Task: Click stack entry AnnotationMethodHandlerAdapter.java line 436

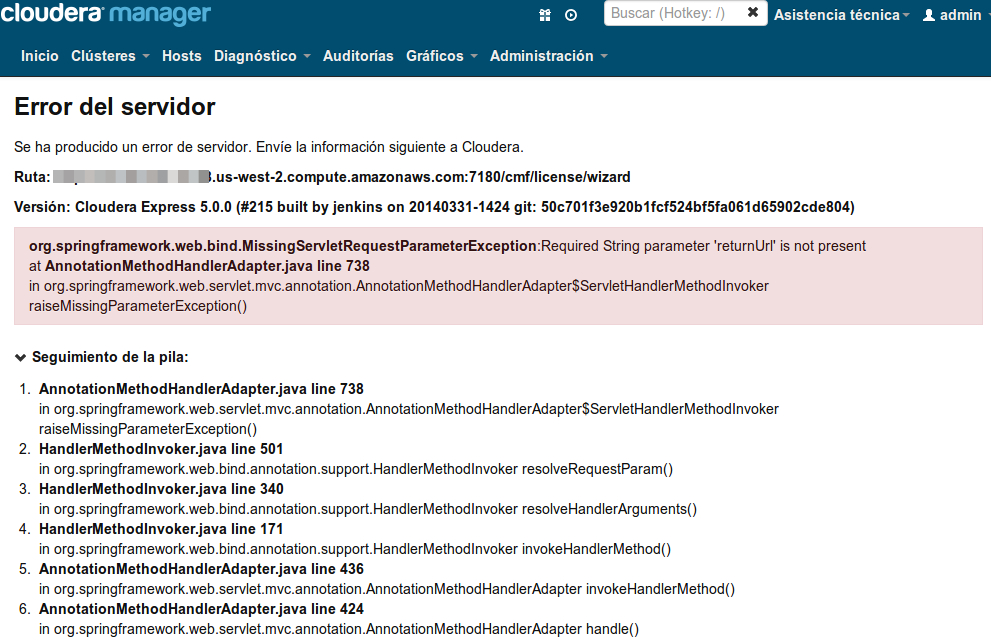Action: (x=201, y=569)
